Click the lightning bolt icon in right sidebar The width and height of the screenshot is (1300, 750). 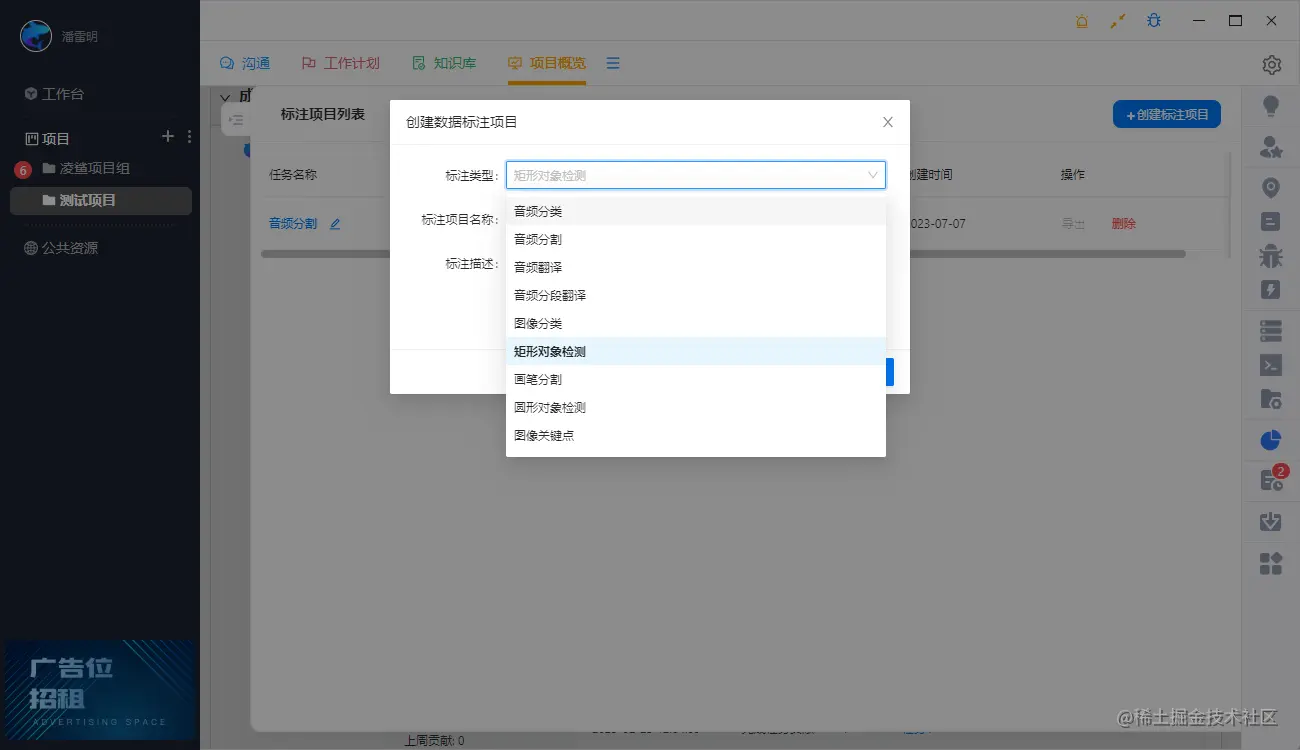1271,290
